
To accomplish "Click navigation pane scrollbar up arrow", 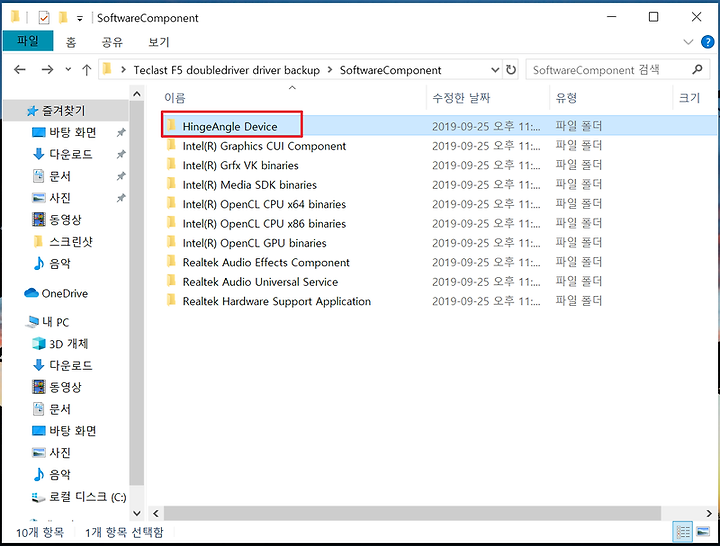I will tap(137, 94).
